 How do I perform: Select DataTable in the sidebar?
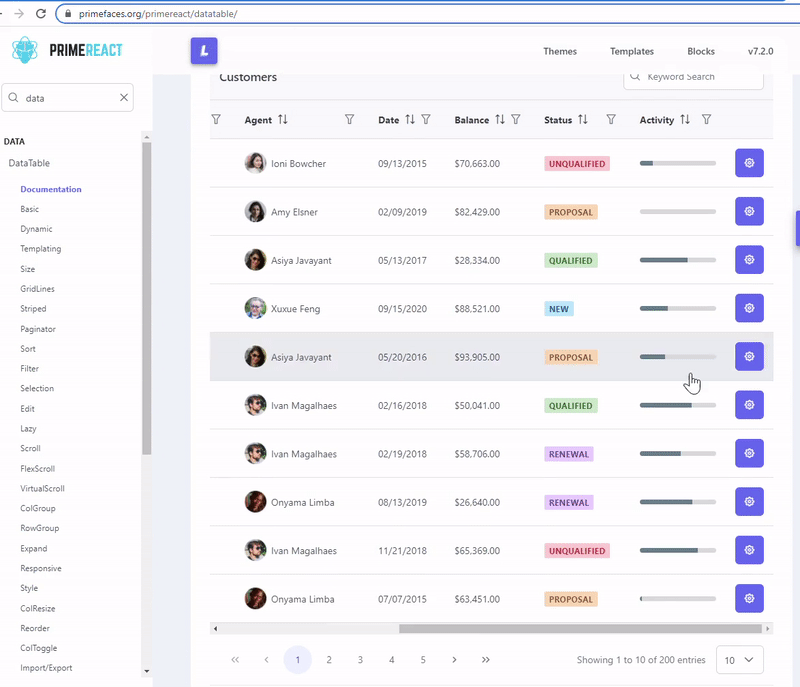point(29,163)
